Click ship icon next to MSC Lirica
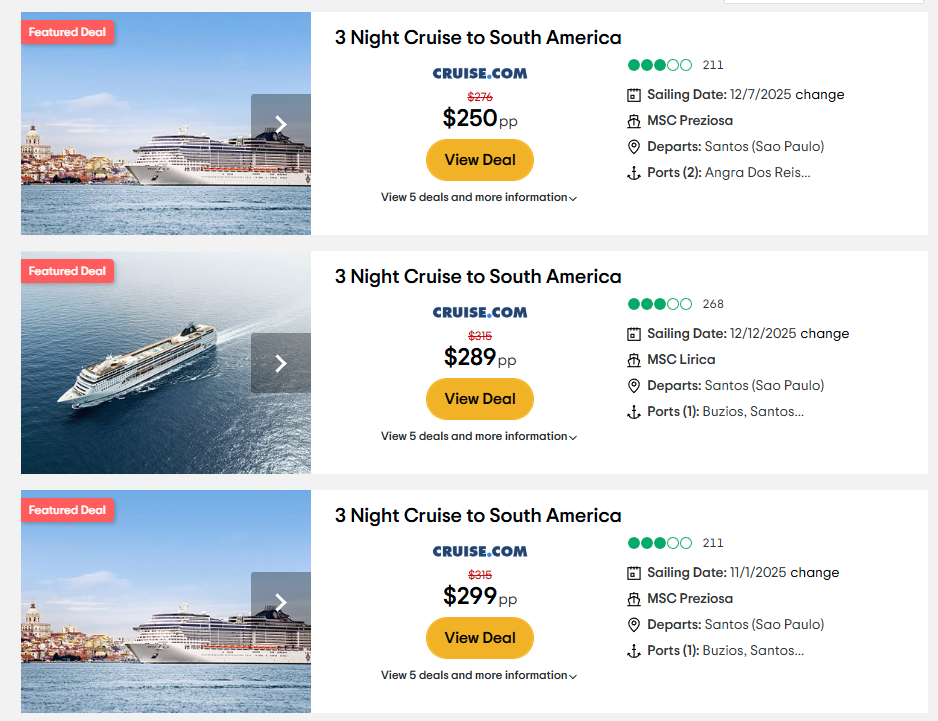Image resolution: width=938 pixels, height=721 pixels. point(633,360)
